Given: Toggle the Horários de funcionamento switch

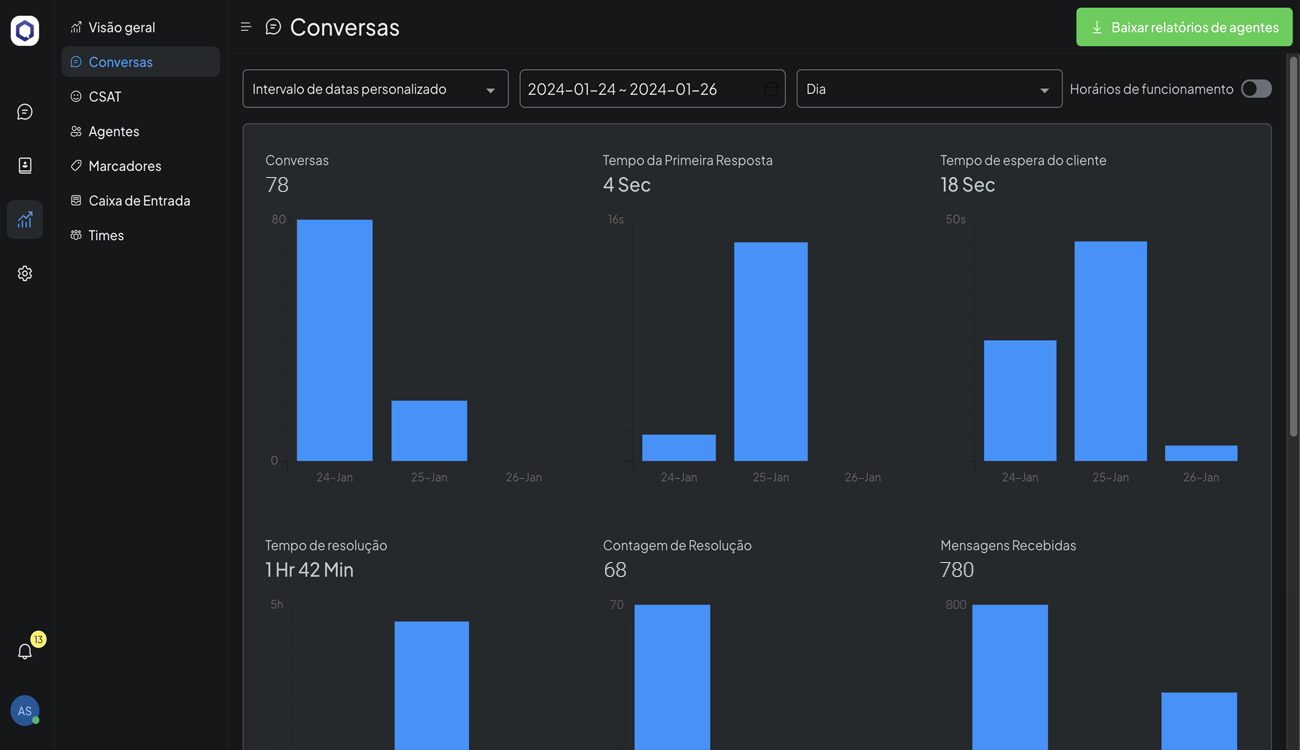Looking at the screenshot, I should [1256, 89].
